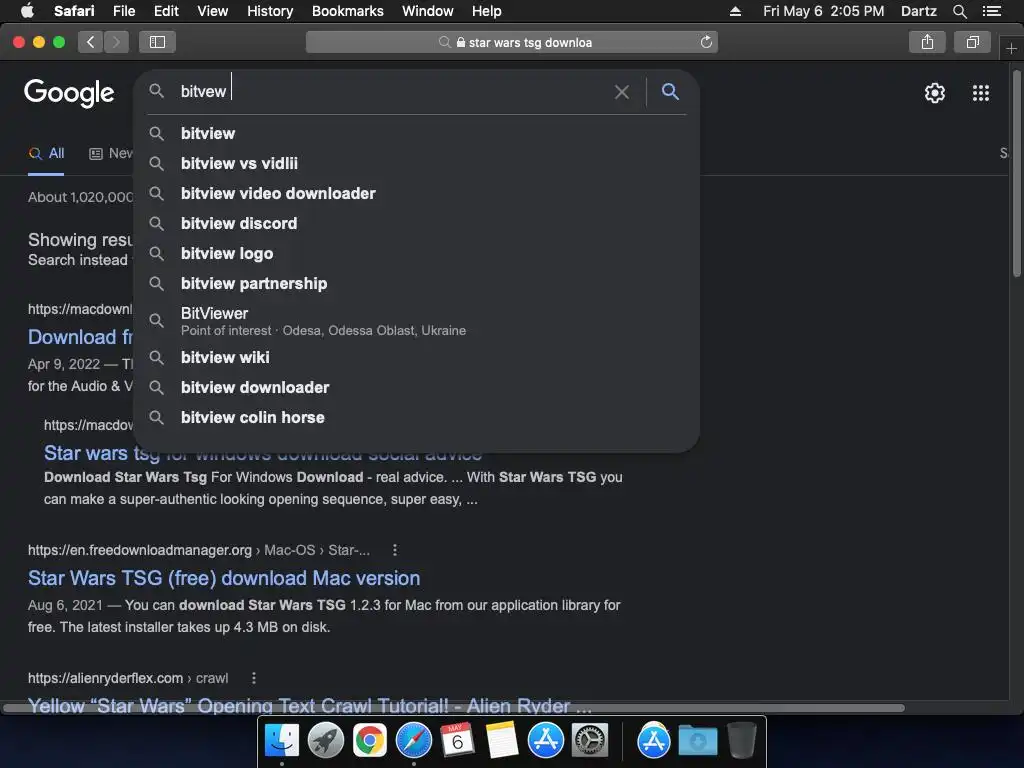The height and width of the screenshot is (768, 1024).
Task: Show the tab overview button
Action: point(972,42)
